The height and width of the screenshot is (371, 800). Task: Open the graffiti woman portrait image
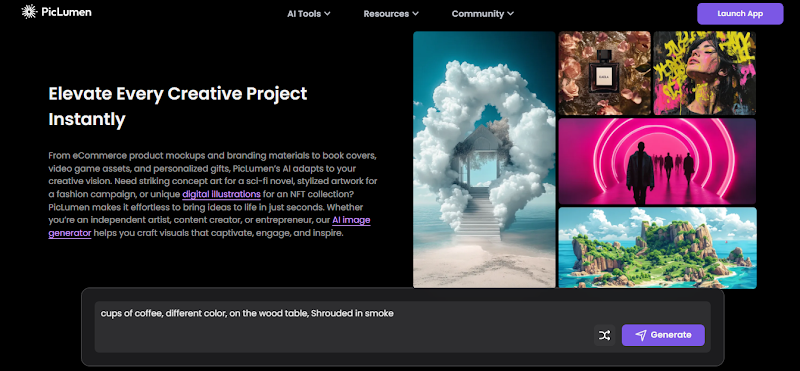click(705, 73)
